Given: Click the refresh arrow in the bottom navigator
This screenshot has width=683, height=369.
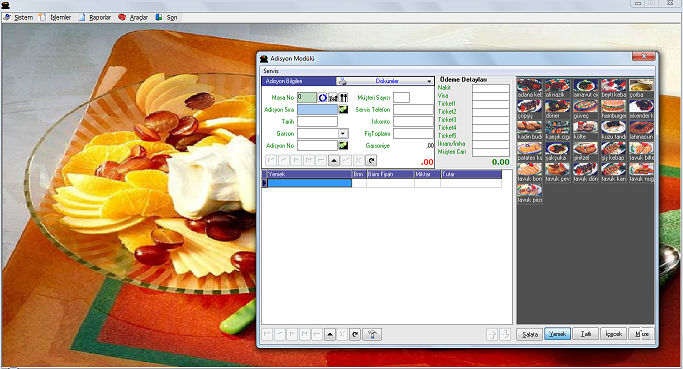Looking at the screenshot, I should click(x=355, y=335).
